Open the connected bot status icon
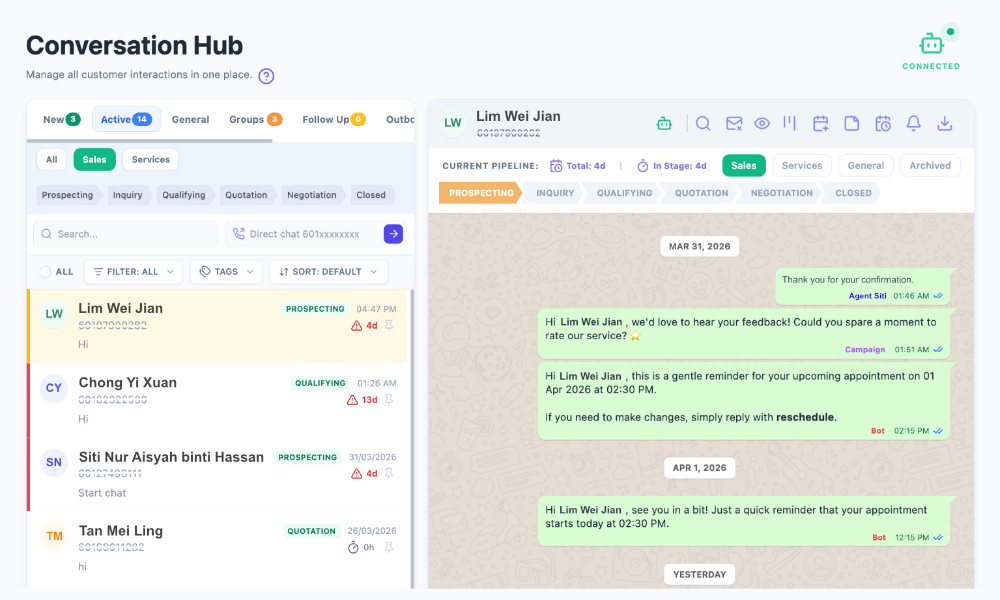1000x600 pixels. [x=931, y=44]
